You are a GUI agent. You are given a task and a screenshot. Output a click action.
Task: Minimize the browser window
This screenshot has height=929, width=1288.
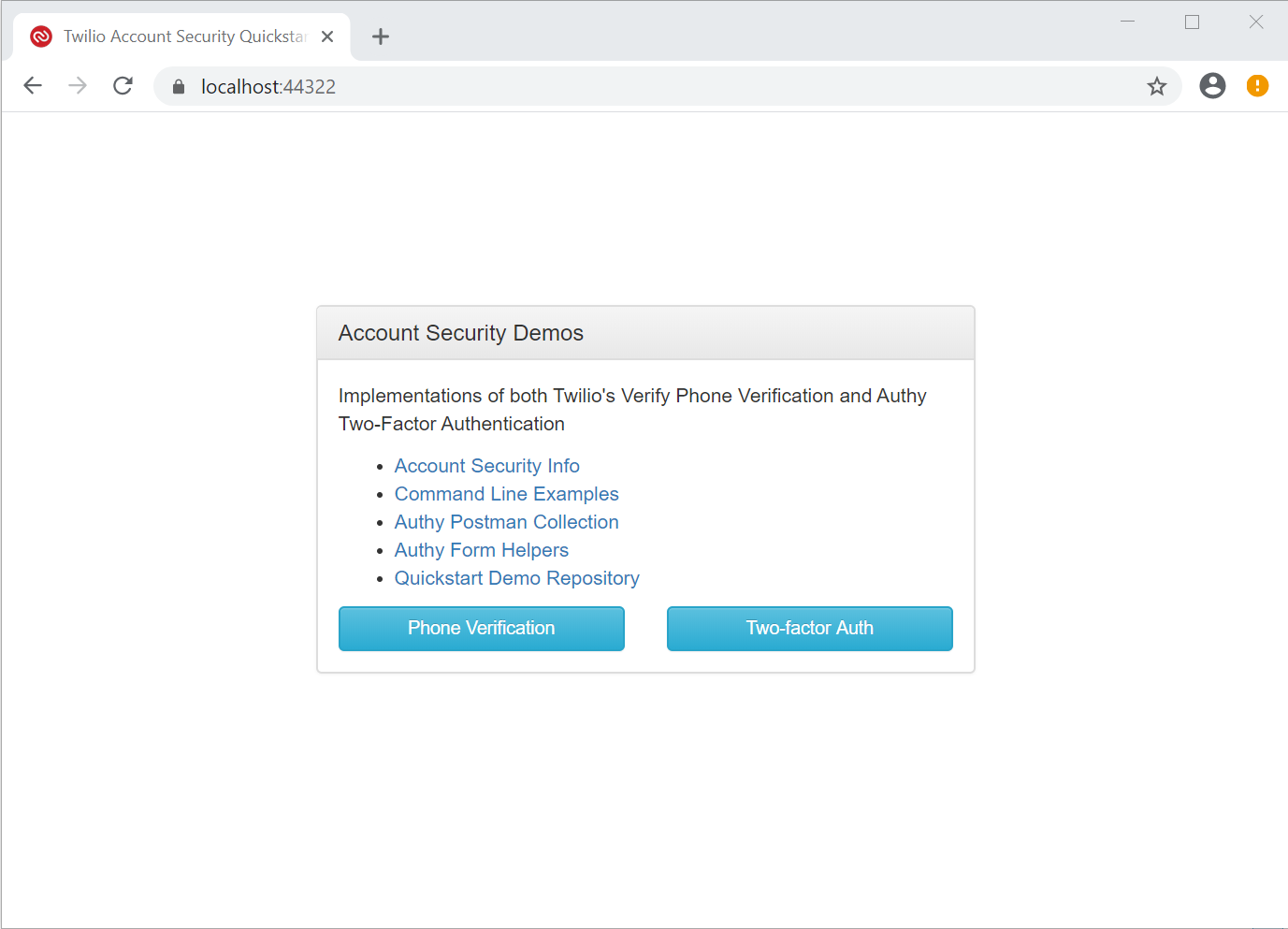coord(1127,22)
